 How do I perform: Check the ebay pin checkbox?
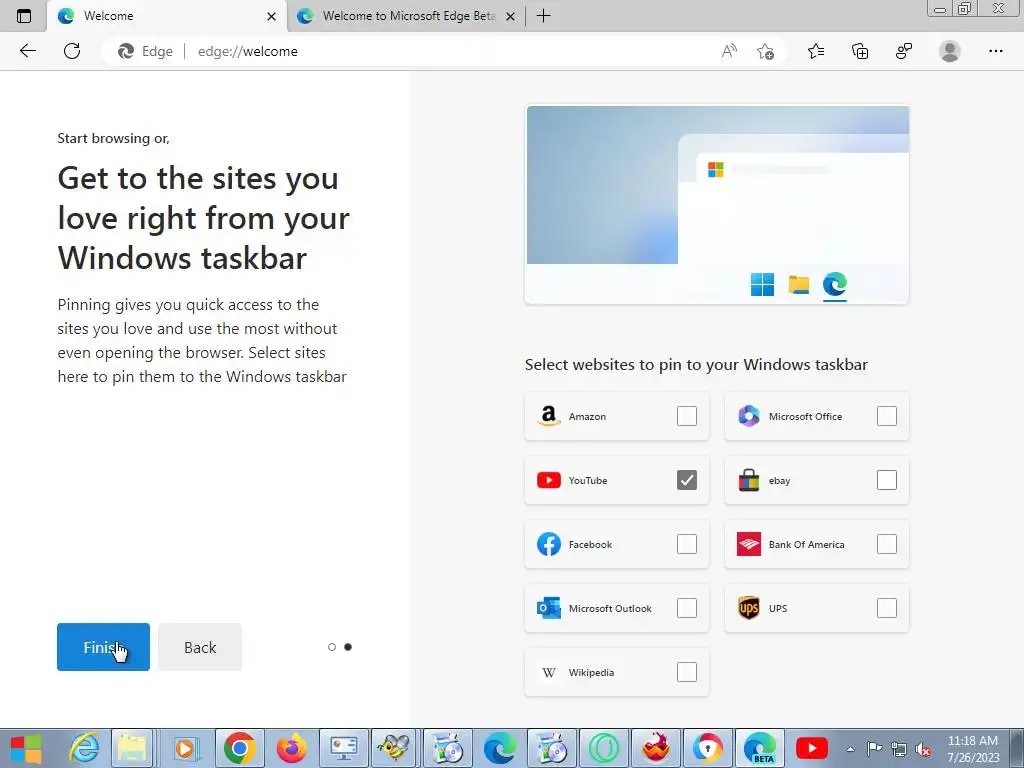click(x=886, y=480)
